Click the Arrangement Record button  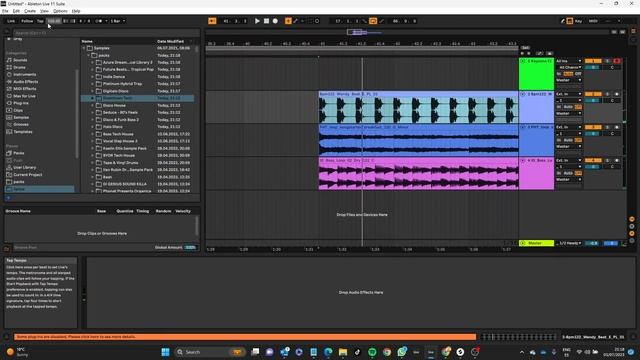click(275, 21)
